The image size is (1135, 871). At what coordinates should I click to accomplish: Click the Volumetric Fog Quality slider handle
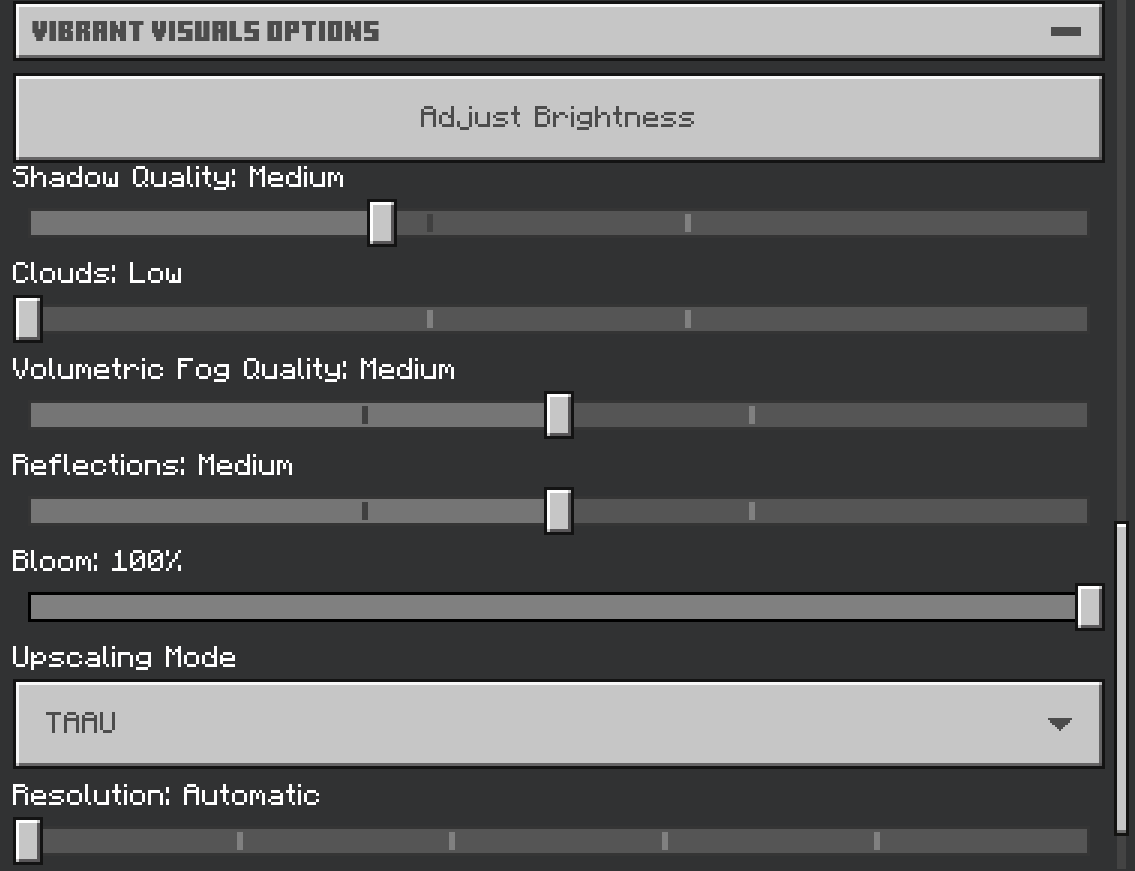(558, 415)
